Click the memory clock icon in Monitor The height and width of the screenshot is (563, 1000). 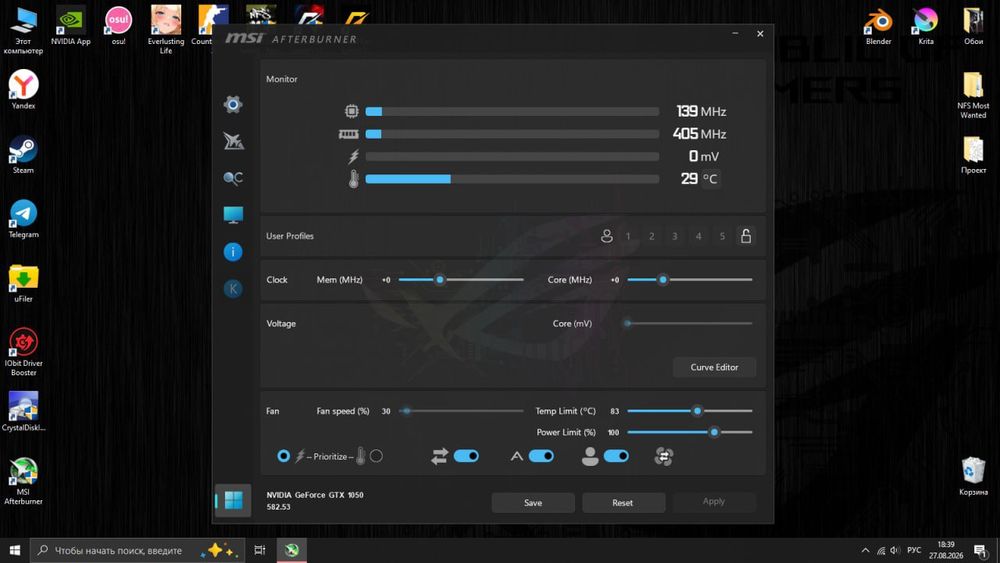(x=348, y=134)
